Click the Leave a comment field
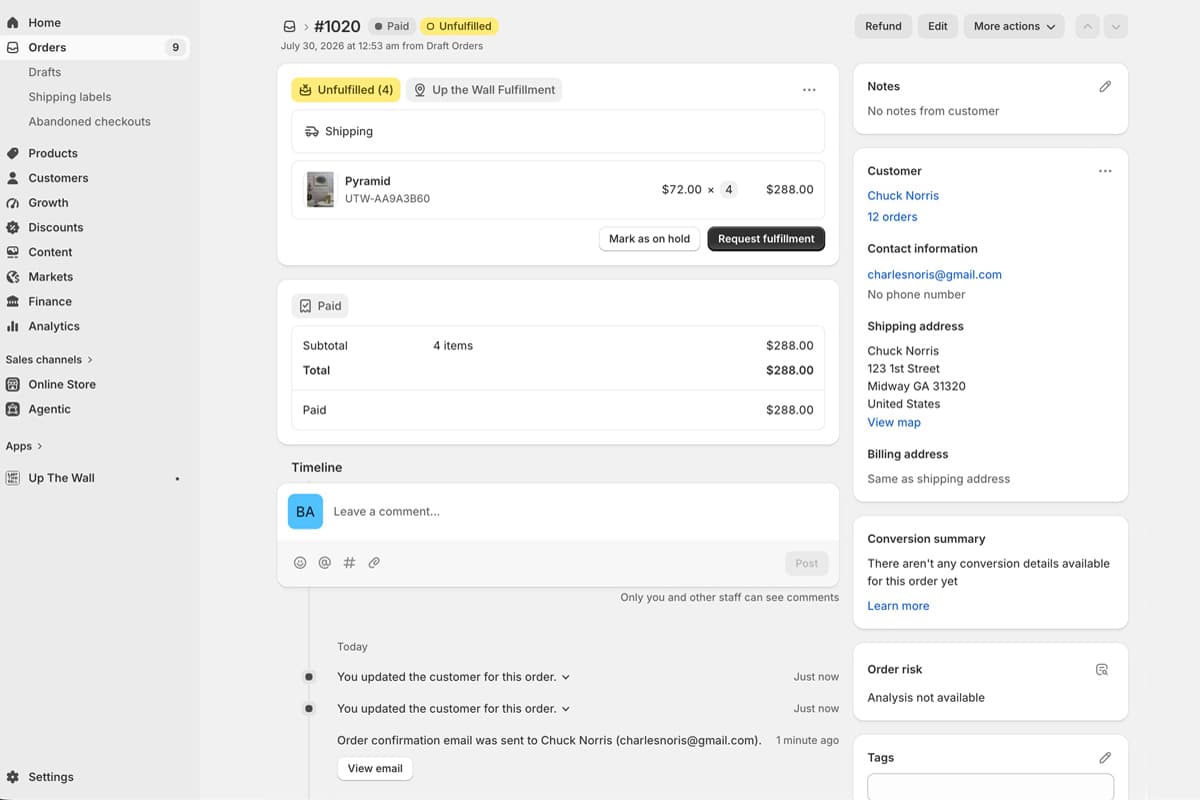 point(580,511)
